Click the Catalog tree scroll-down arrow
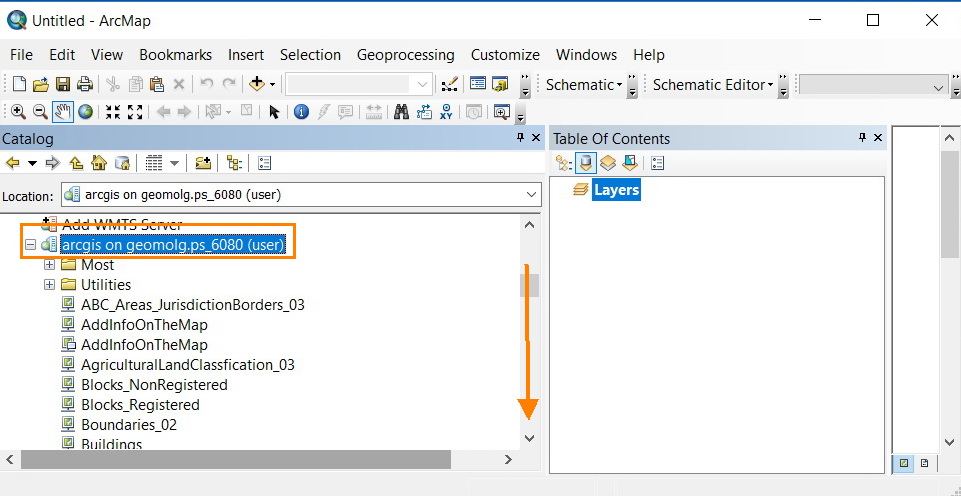The height and width of the screenshot is (496, 961). pos(530,438)
